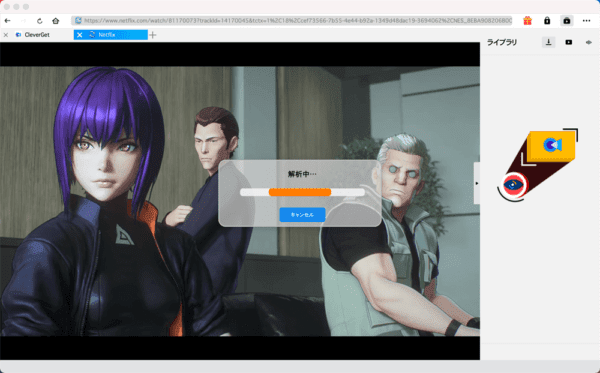Open the gift box icon
The height and width of the screenshot is (373, 600).
point(527,21)
